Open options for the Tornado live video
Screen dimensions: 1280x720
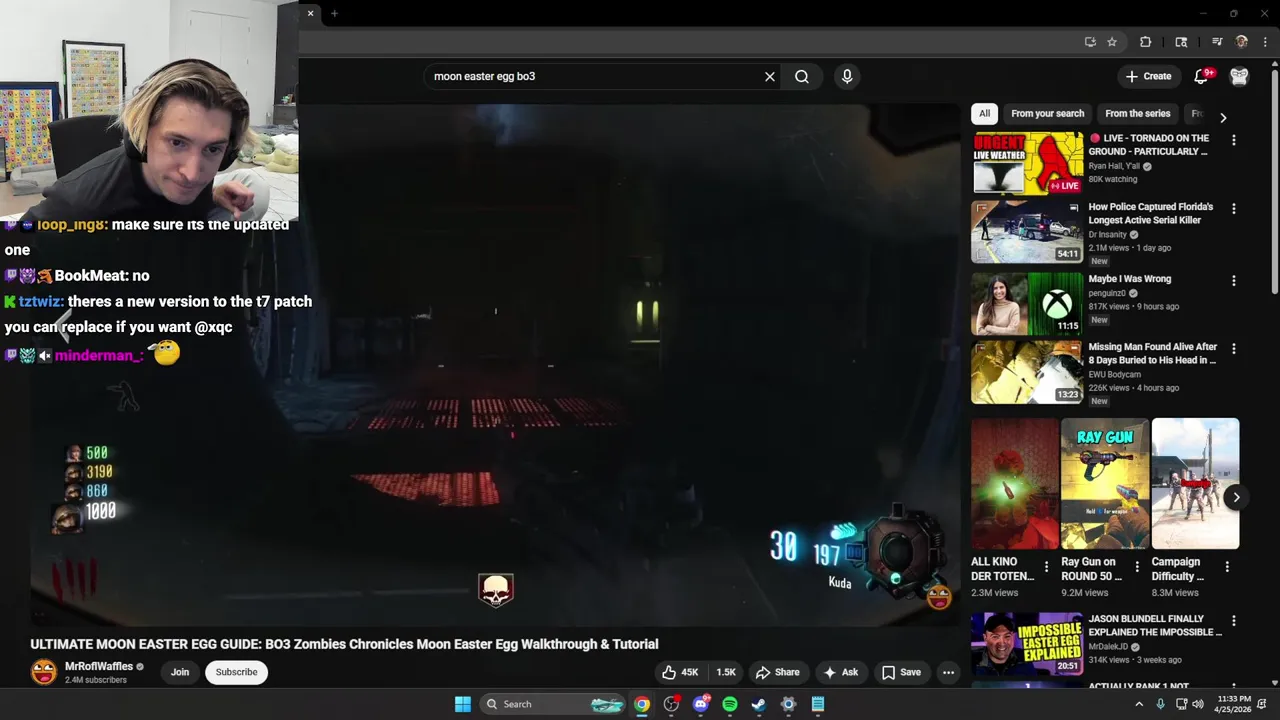tap(1233, 140)
